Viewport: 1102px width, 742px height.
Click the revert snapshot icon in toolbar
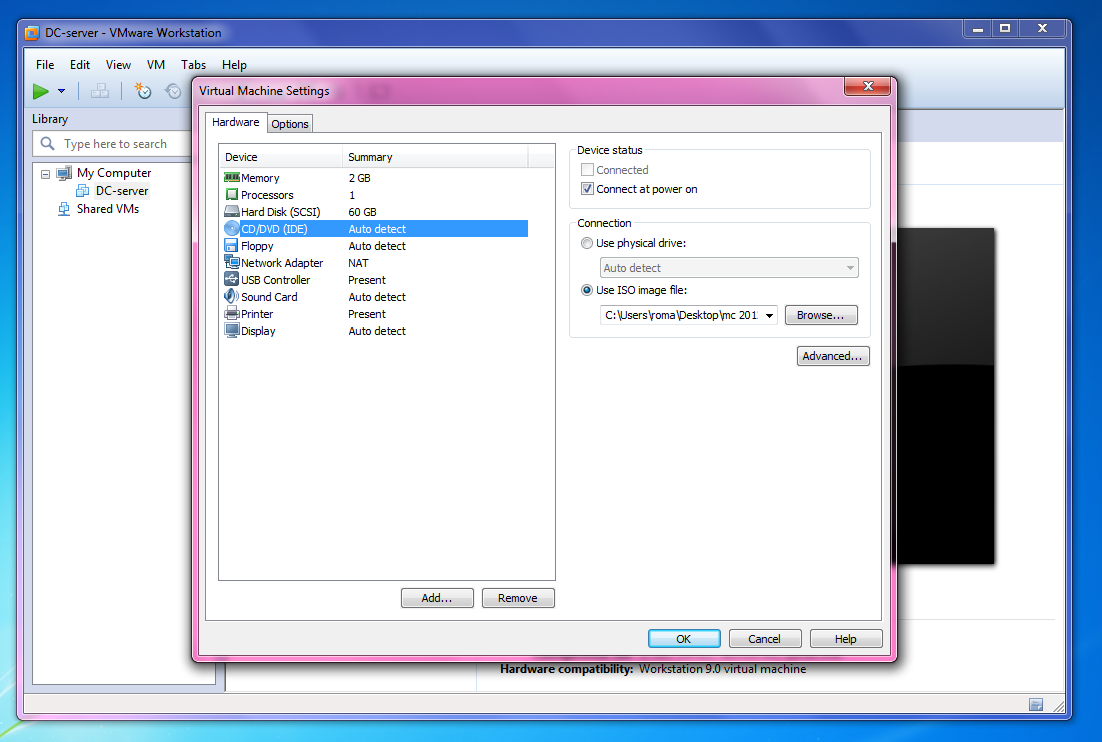(x=173, y=91)
